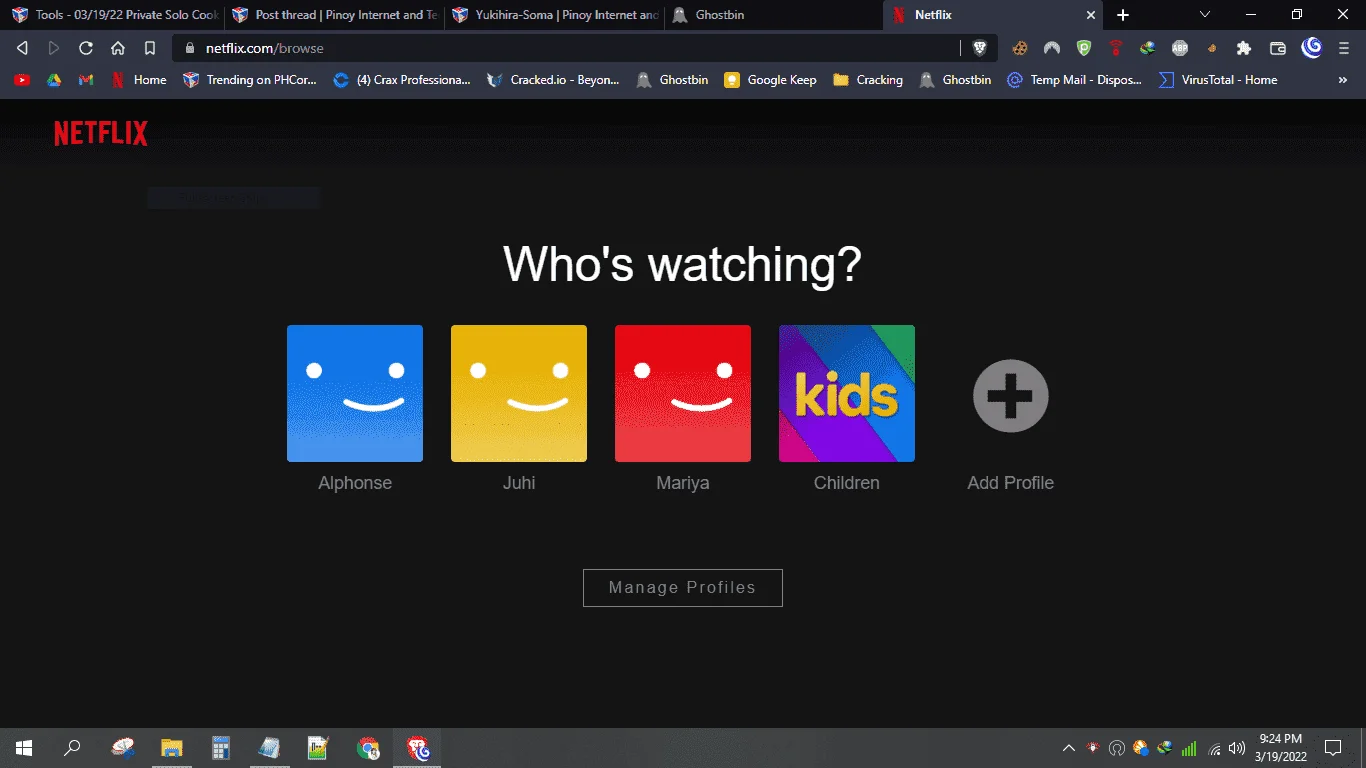Image resolution: width=1366 pixels, height=768 pixels.
Task: Switch to the Yukihira-Soma tab
Action: [554, 15]
